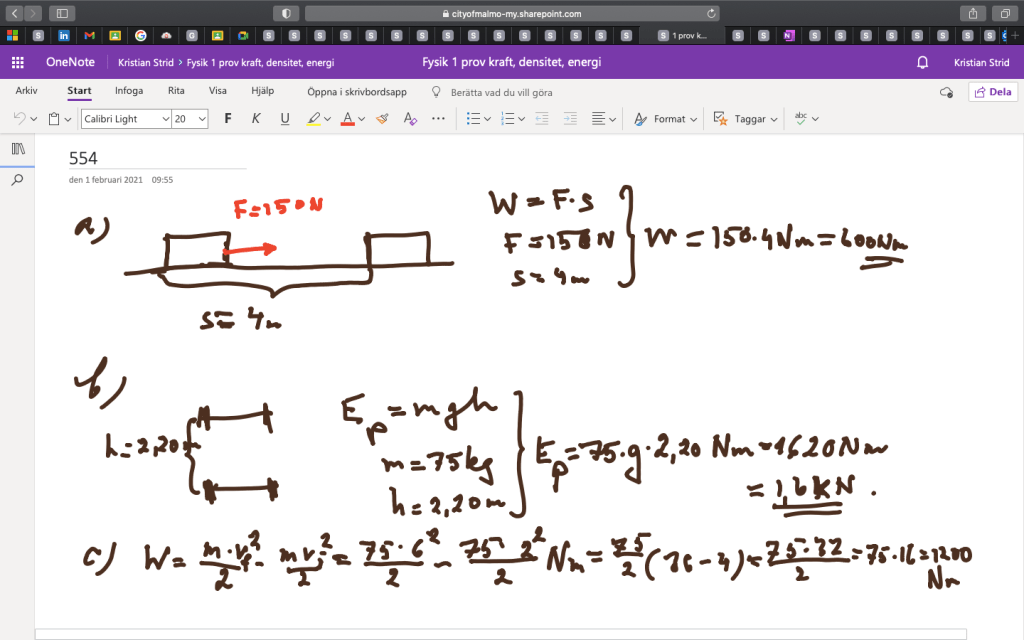Open the Rita ribbon tab

[176, 91]
